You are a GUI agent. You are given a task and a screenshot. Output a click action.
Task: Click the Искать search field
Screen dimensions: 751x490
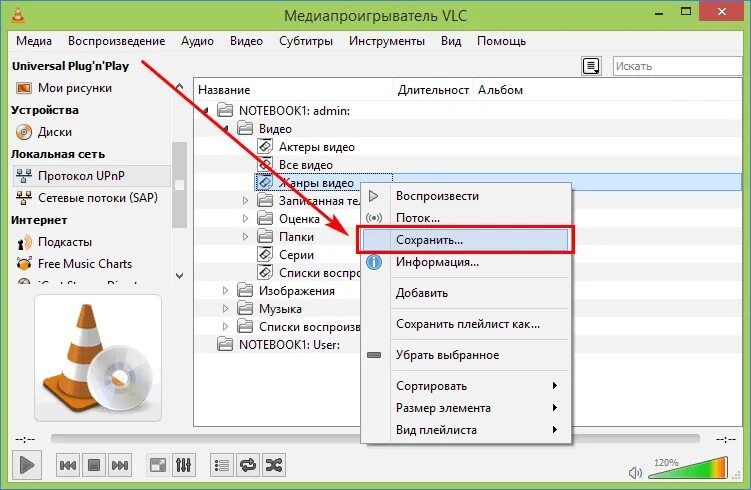coord(677,66)
